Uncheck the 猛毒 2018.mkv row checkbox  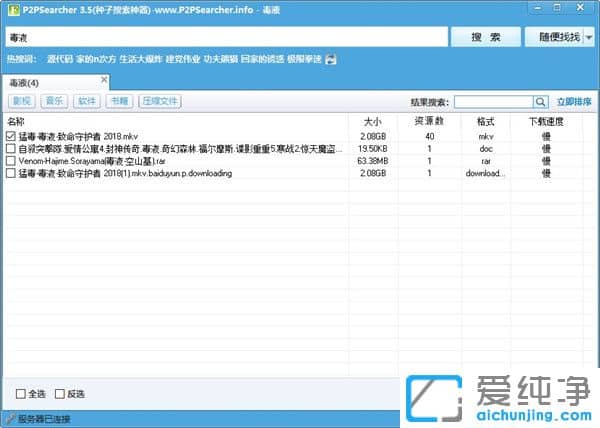11,136
